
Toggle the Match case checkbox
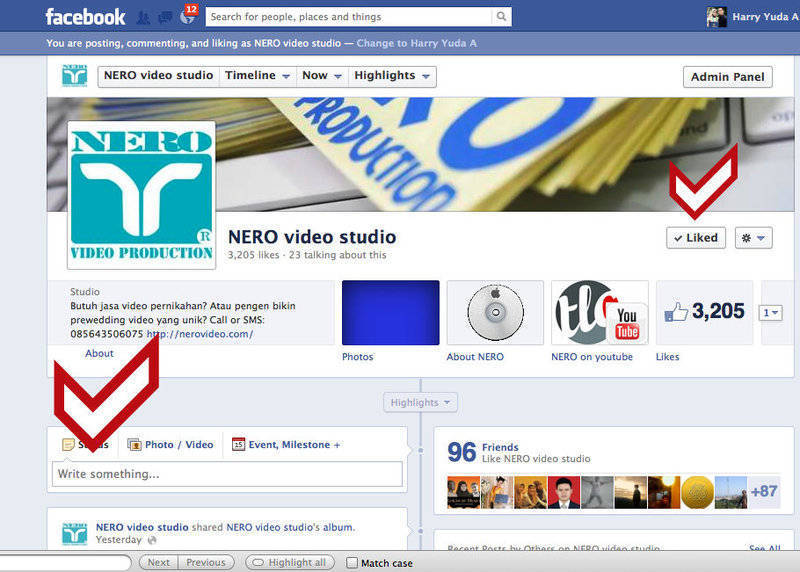352,563
